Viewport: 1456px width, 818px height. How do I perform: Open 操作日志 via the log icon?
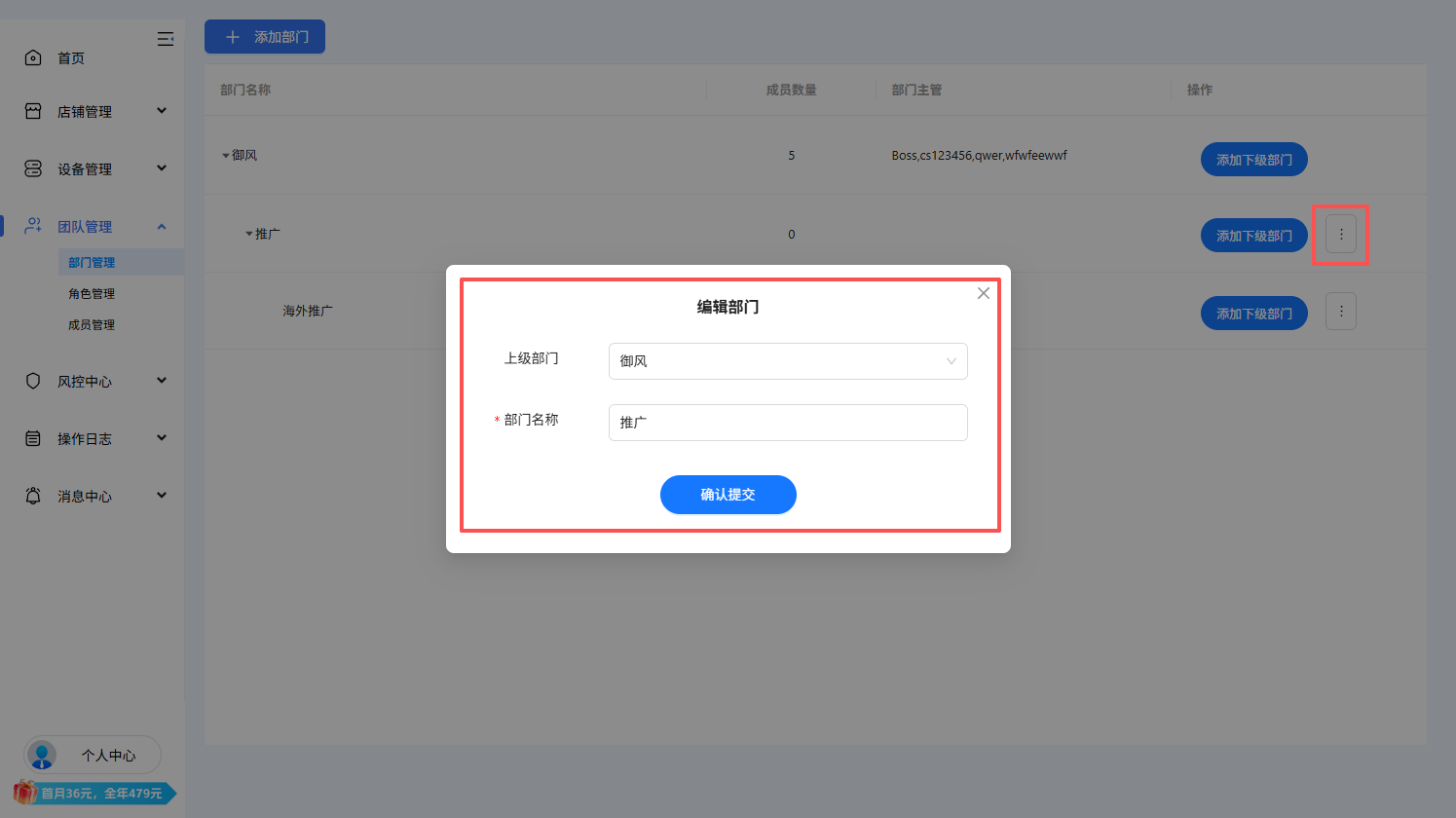click(33, 438)
